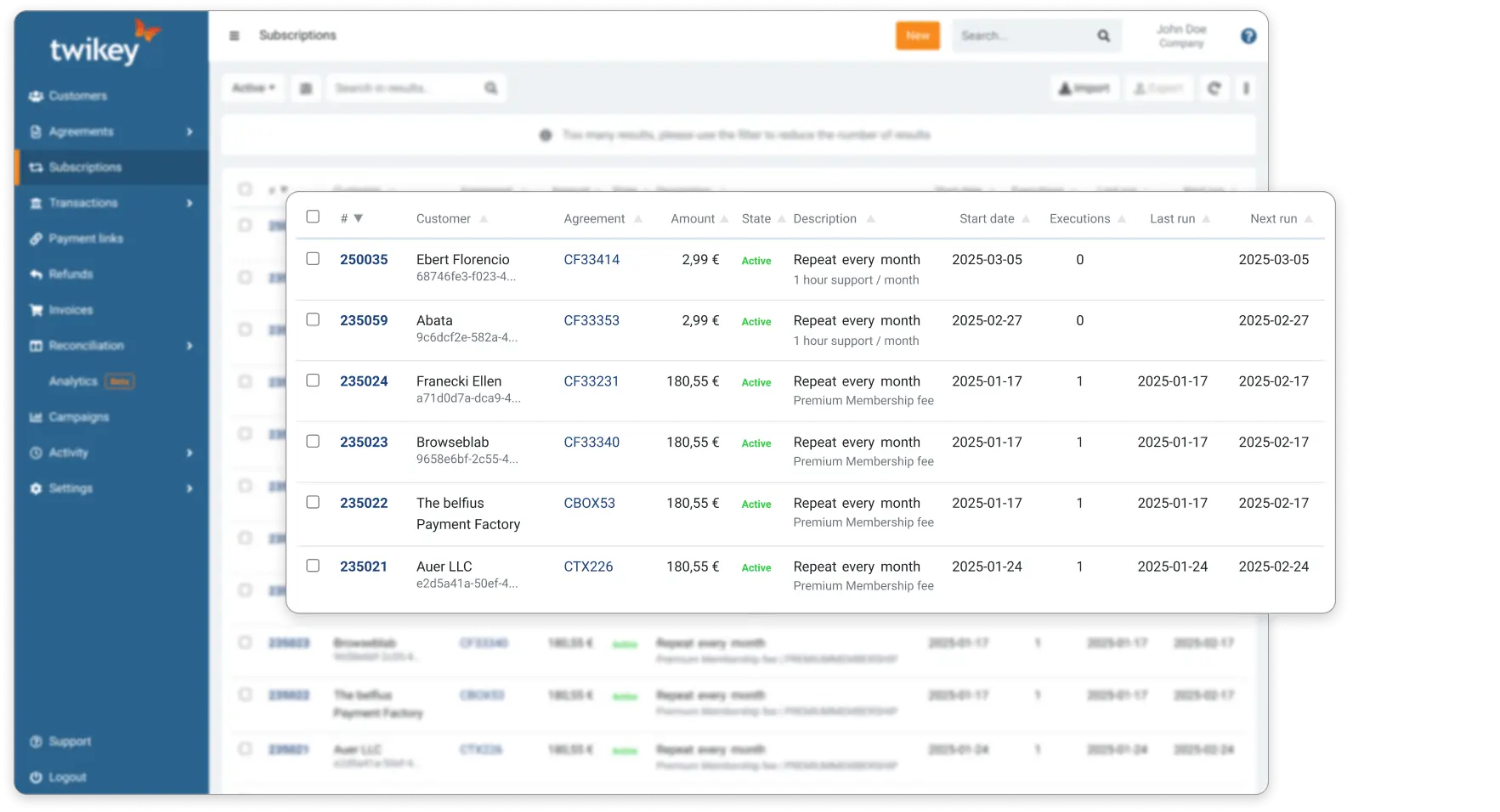Viewport: 1500px width, 812px height.
Task: Click the search magnifier icon in top bar
Action: tap(1103, 36)
